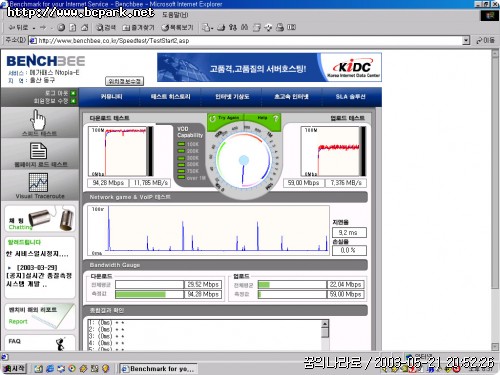The height and width of the screenshot is (375, 500).
Task: Click the Go (이동) button
Action: [486, 40]
